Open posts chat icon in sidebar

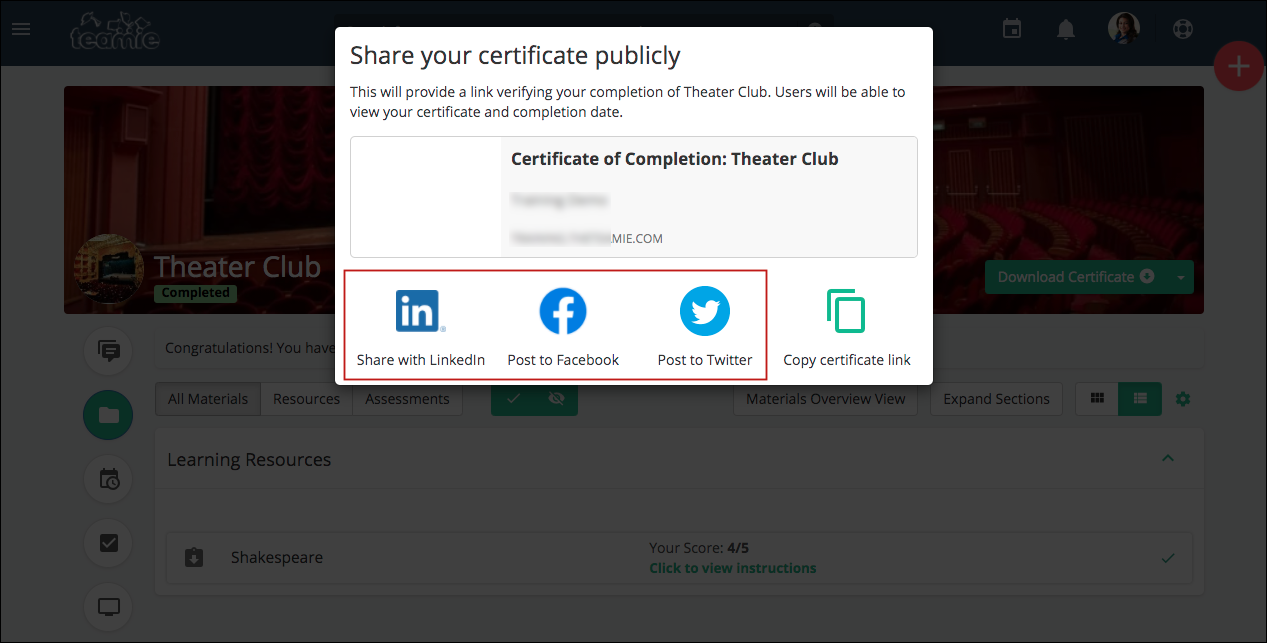[108, 351]
